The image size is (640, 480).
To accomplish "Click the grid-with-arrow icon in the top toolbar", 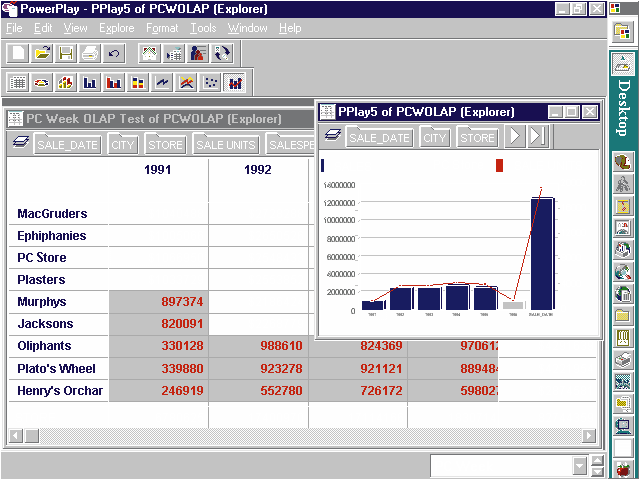I will (173, 53).
